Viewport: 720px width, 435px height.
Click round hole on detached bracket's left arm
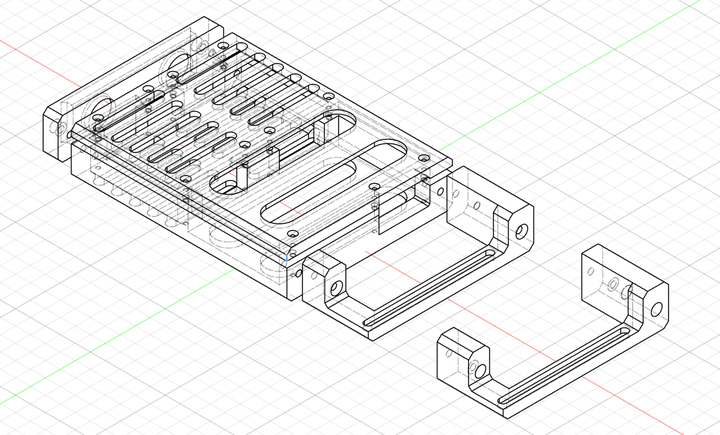480,371
